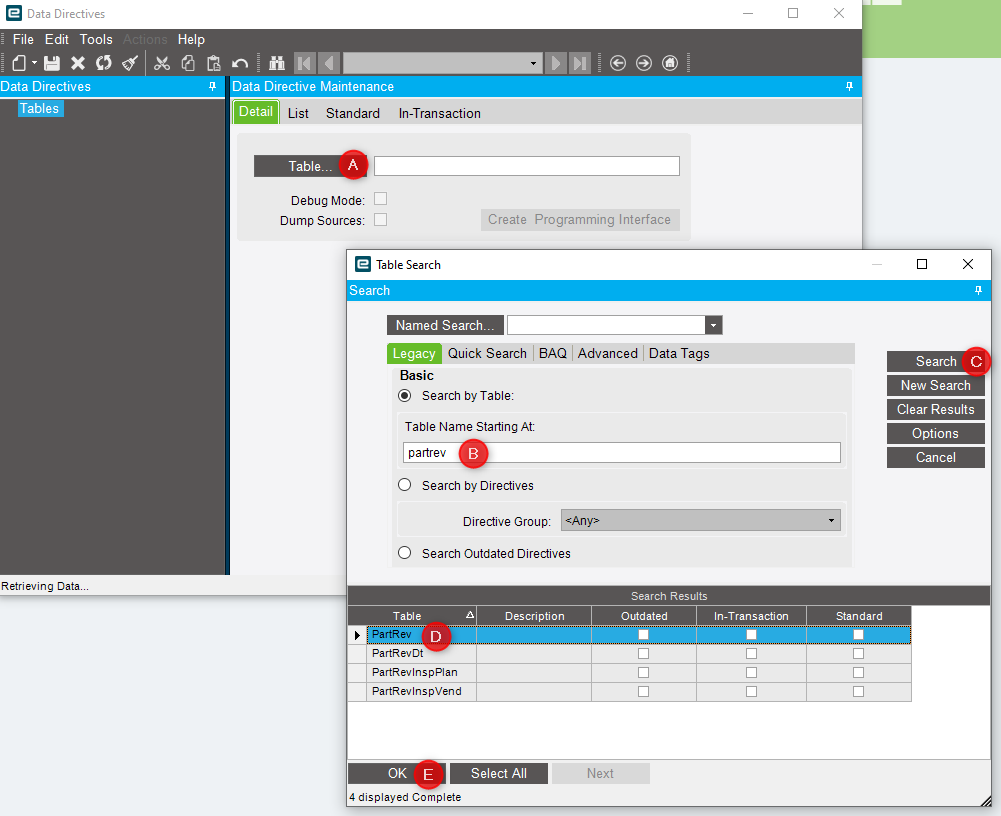Viewport: 1001px width, 816px height.
Task: Switch to the Quick Search tab
Action: pos(487,353)
